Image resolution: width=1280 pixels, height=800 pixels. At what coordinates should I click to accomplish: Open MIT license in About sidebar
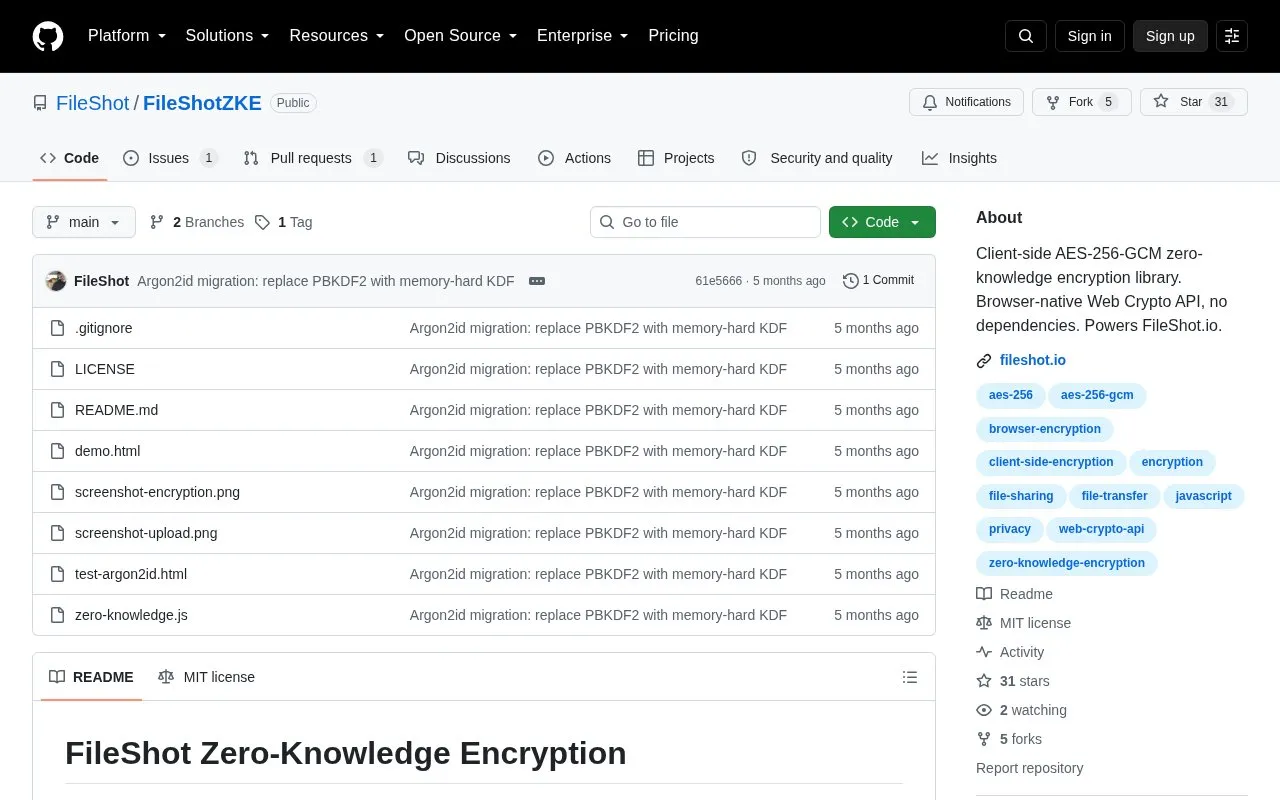pyautogui.click(x=1023, y=623)
